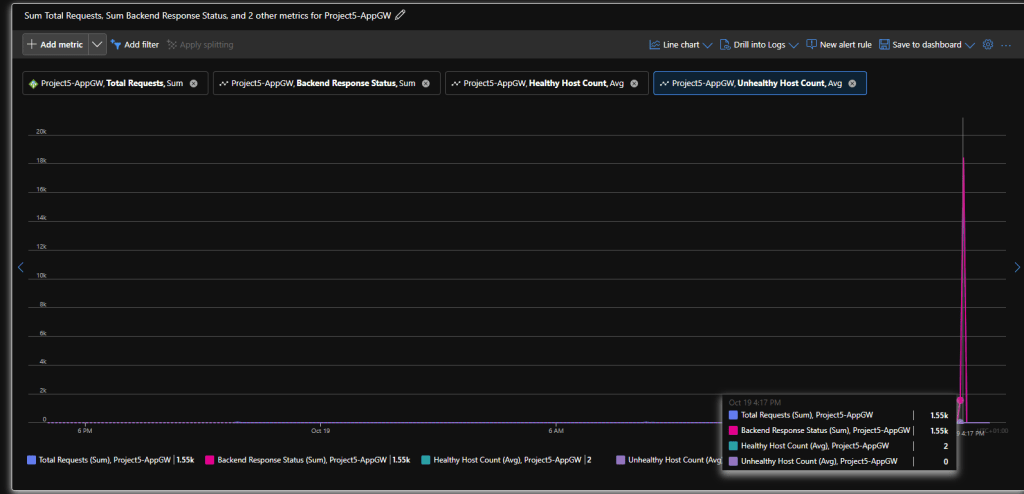Click the pencil icon to edit chart title

(x=401, y=15)
